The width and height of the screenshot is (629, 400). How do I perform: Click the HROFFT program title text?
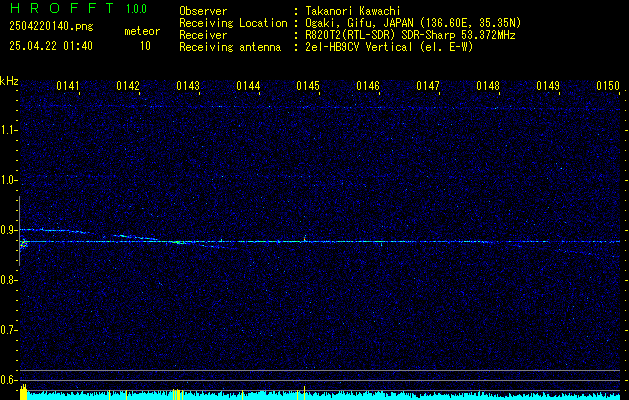63,8
